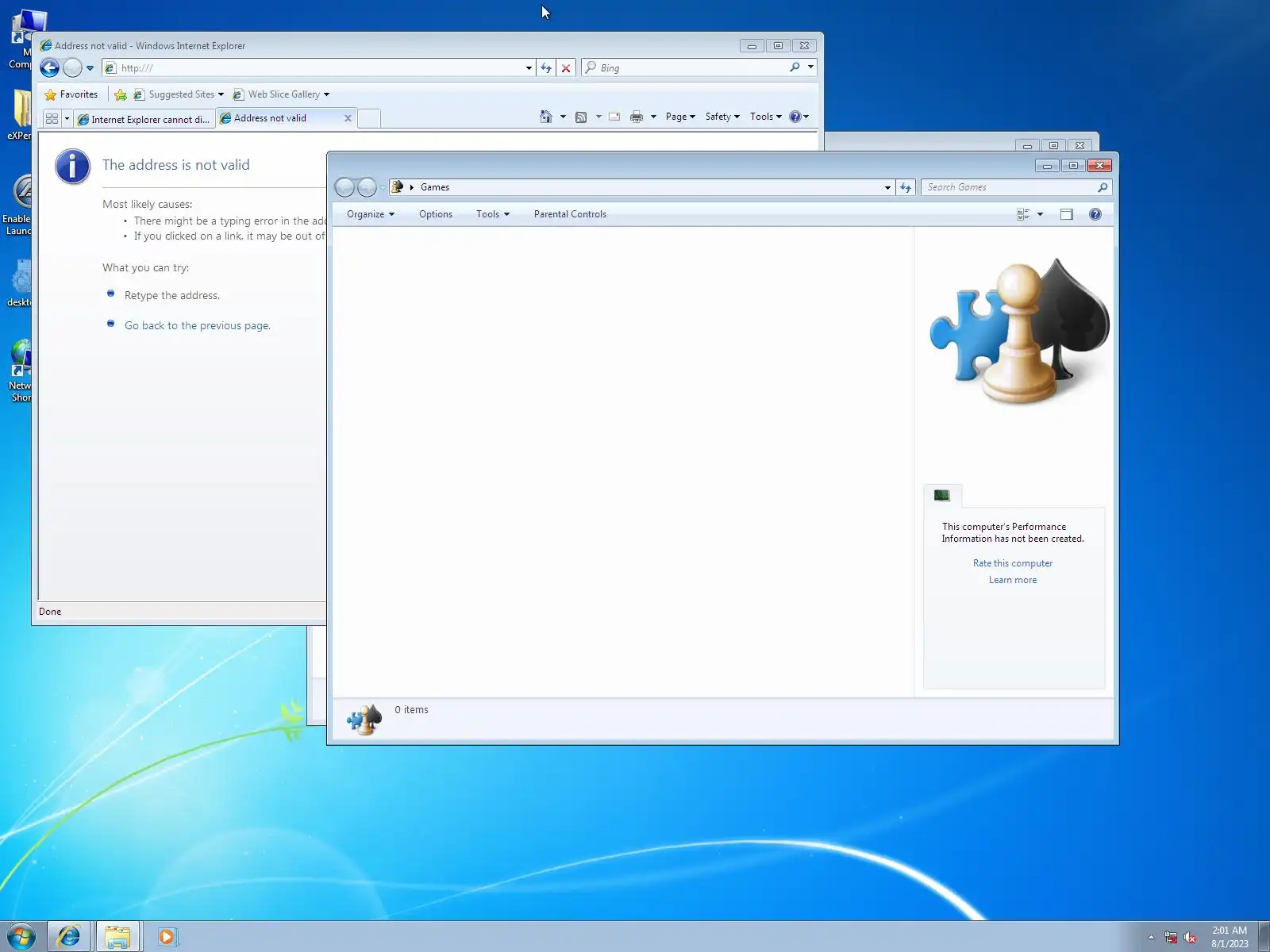The height and width of the screenshot is (952, 1270).
Task: Refresh the Internet Explorer page
Action: [x=546, y=68]
